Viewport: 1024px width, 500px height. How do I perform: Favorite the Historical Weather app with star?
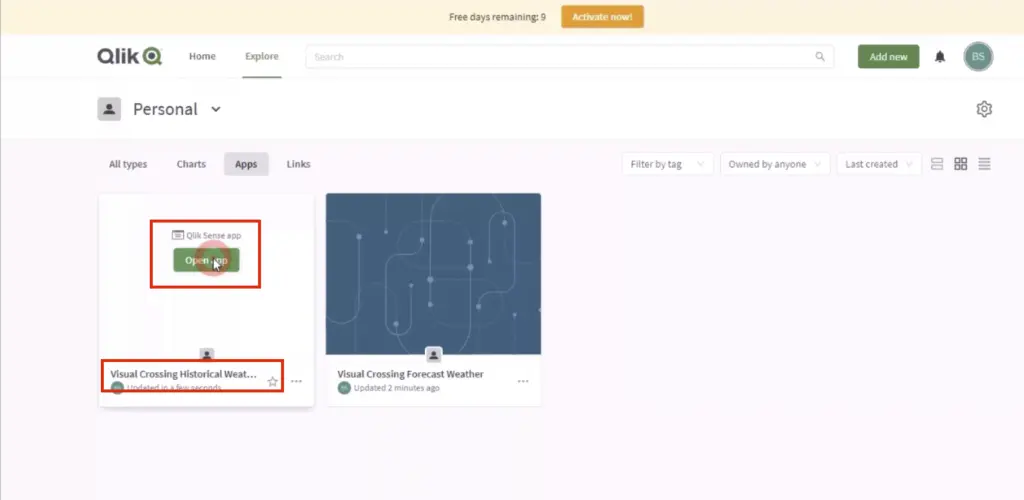pos(273,381)
